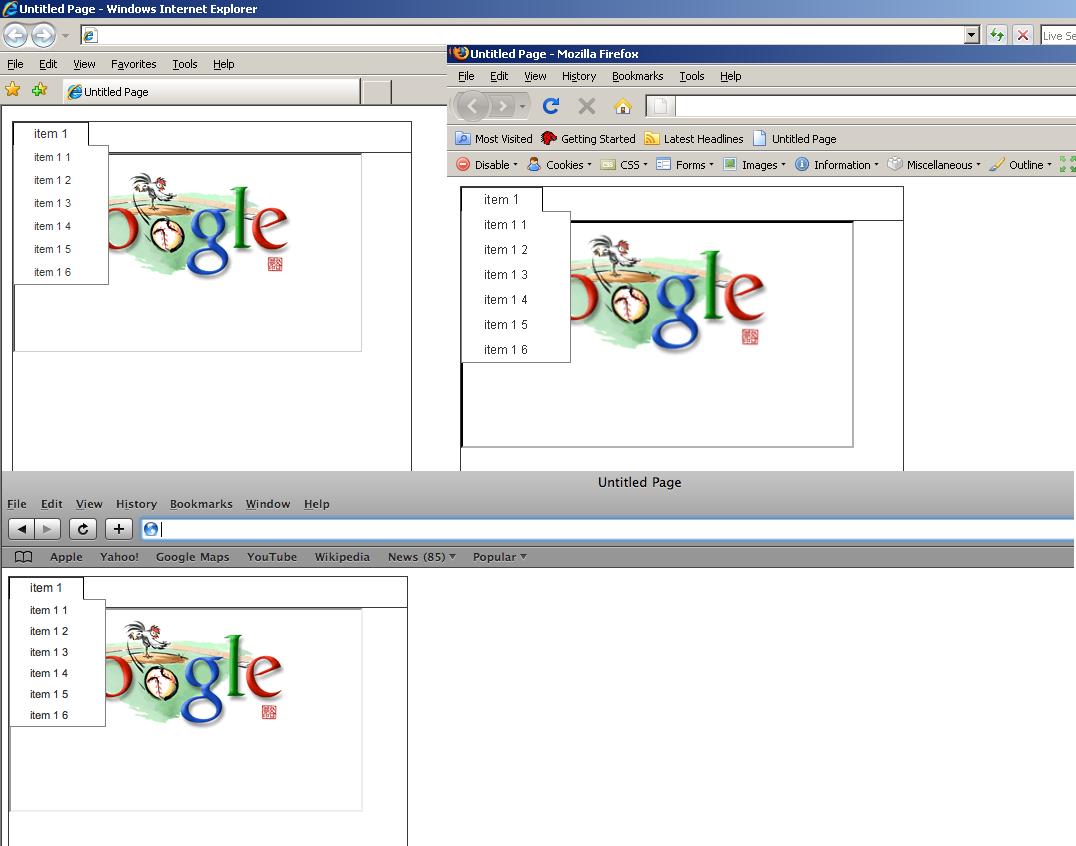Screen dimensions: 1076x846
Task: Expand IE address bar history dropdown
Action: (x=971, y=35)
